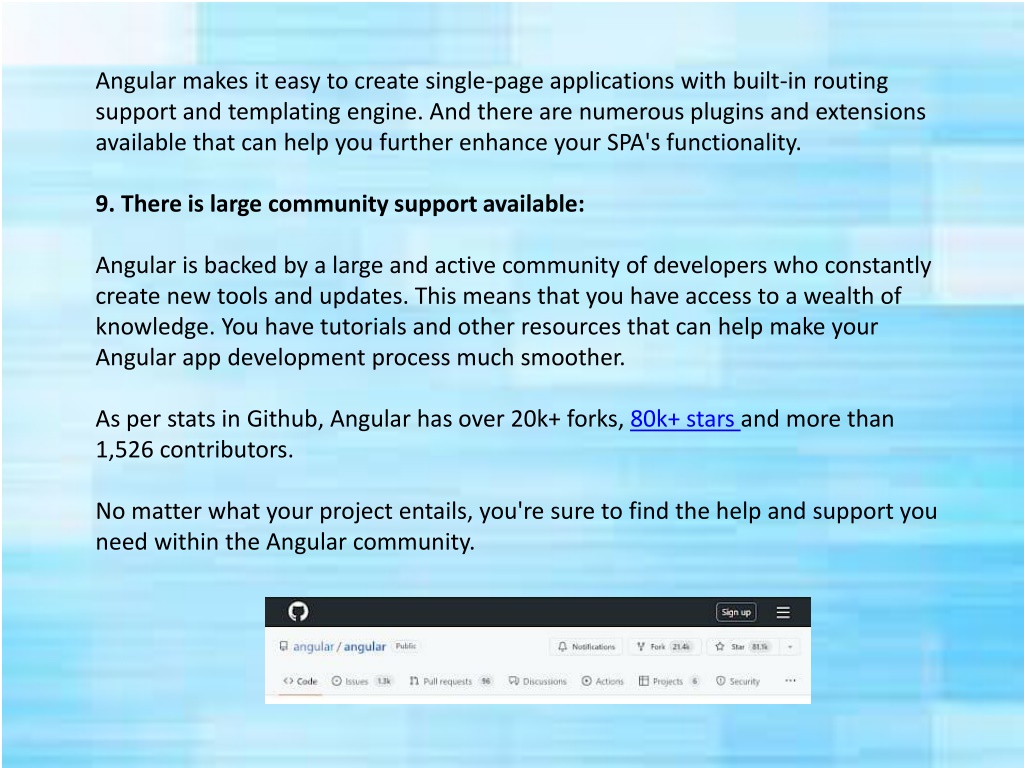Open the 80k+ stars hyperlink
This screenshot has width=1024, height=768.
pyautogui.click(x=684, y=419)
